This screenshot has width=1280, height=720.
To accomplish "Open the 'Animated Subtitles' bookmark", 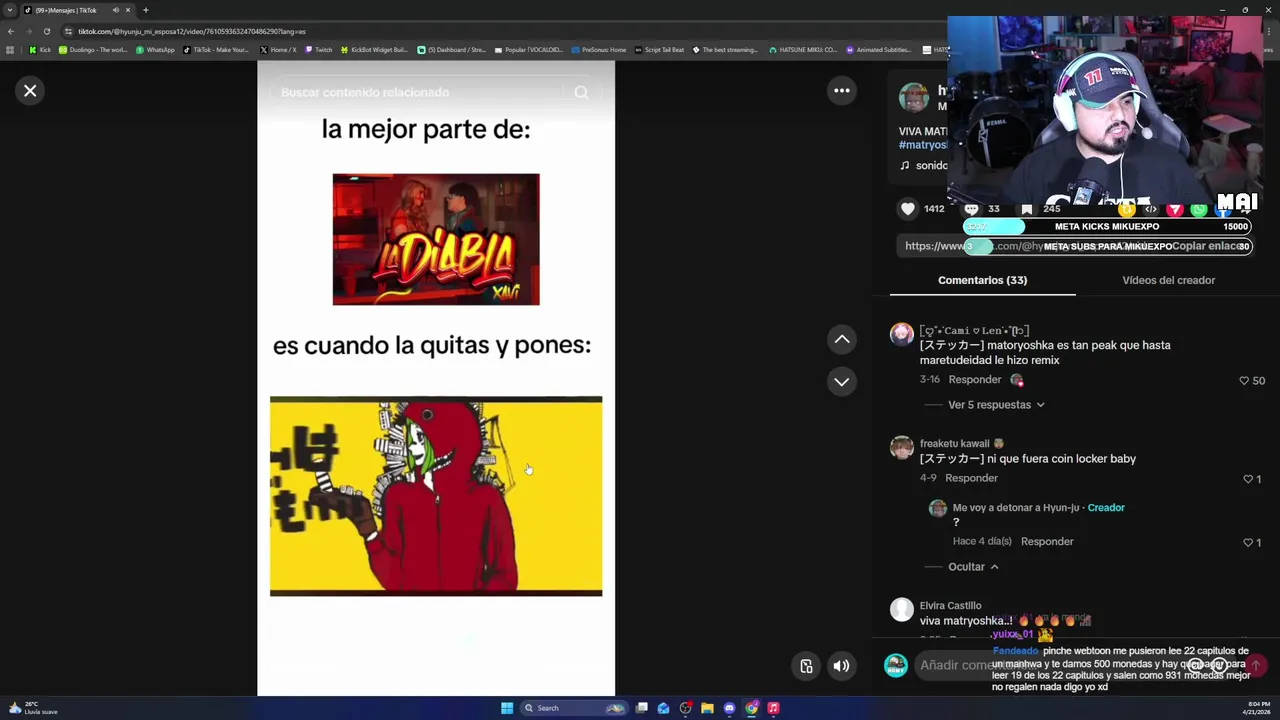I will coord(879,50).
